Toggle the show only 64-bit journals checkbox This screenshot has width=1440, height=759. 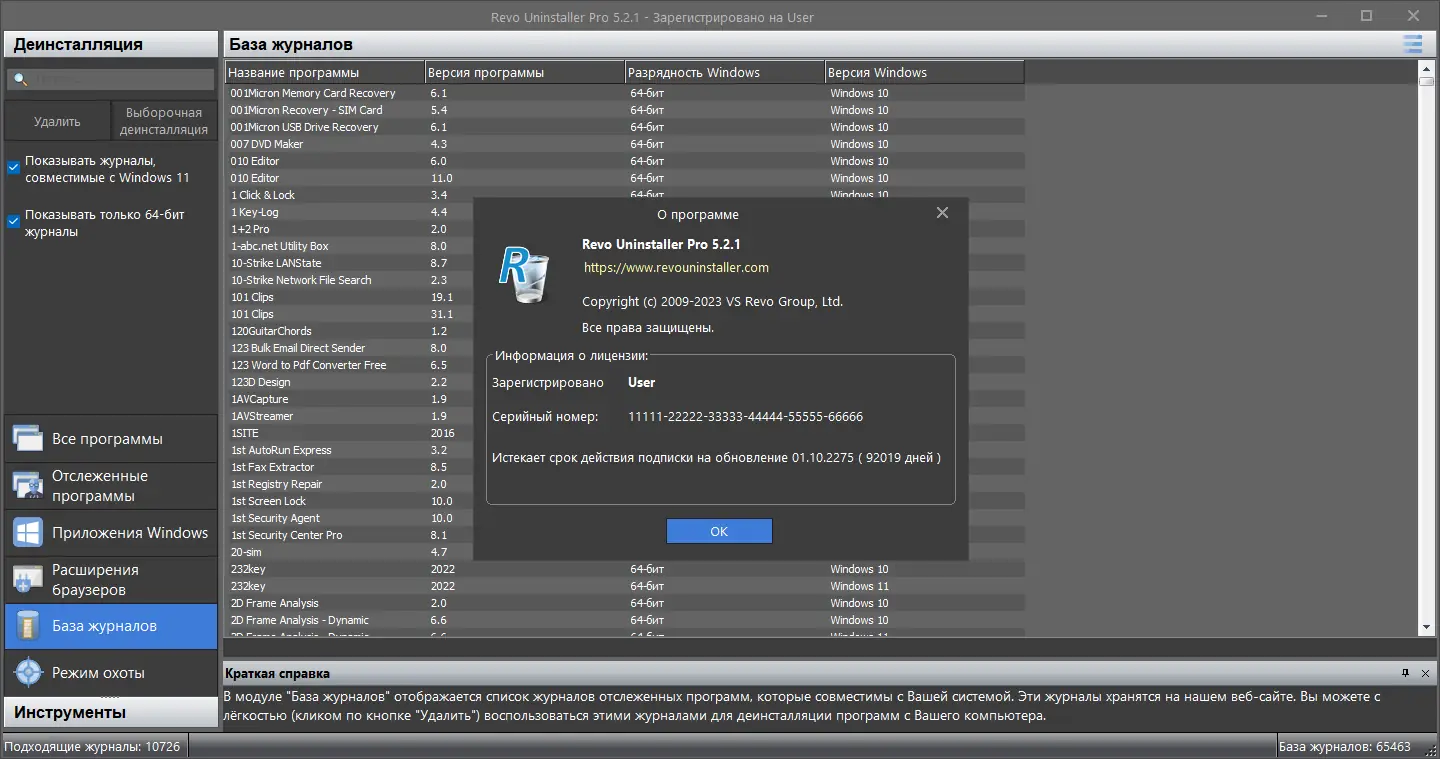pyautogui.click(x=14, y=222)
